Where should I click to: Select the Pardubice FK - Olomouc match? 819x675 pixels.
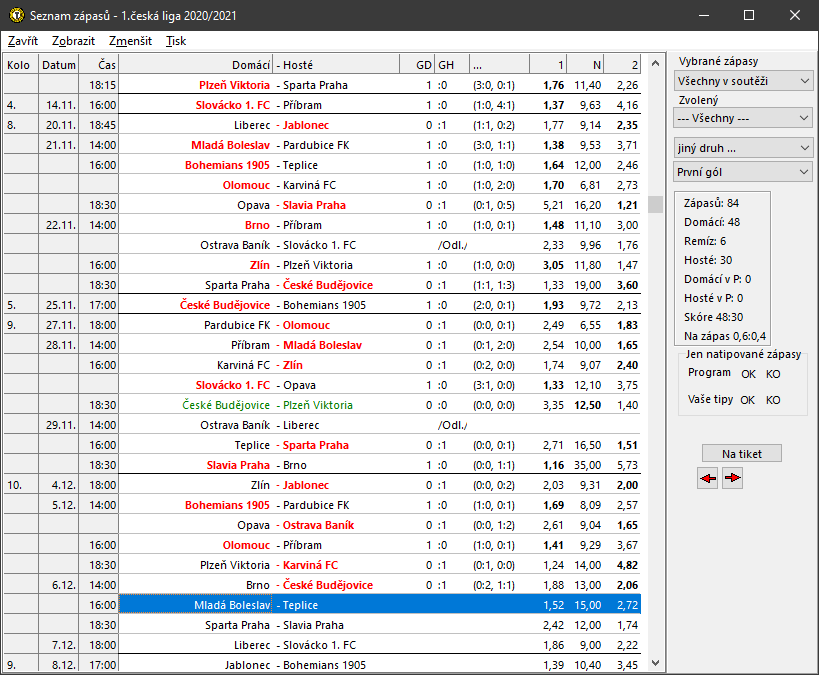(380, 325)
